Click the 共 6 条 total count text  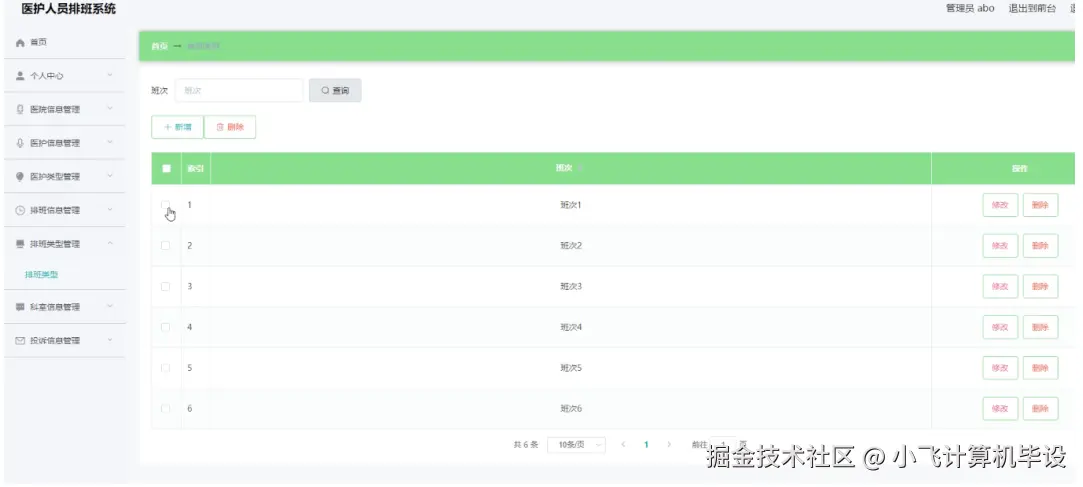point(526,445)
